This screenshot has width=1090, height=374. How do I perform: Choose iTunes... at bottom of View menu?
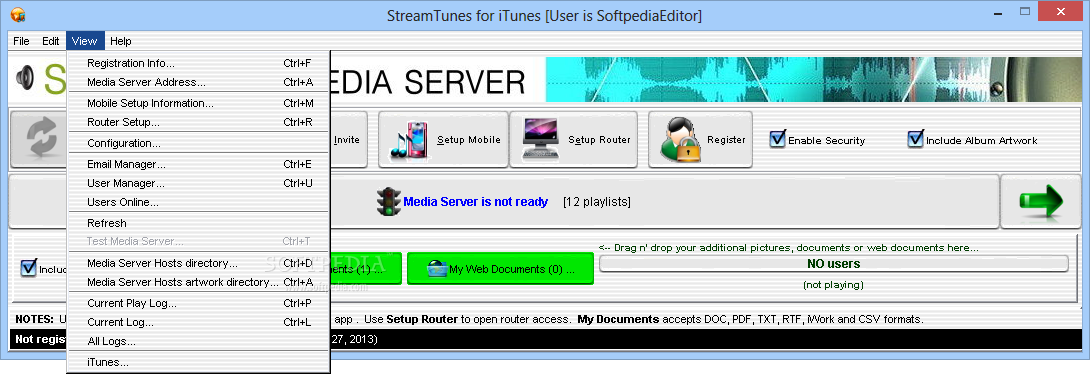pos(198,362)
